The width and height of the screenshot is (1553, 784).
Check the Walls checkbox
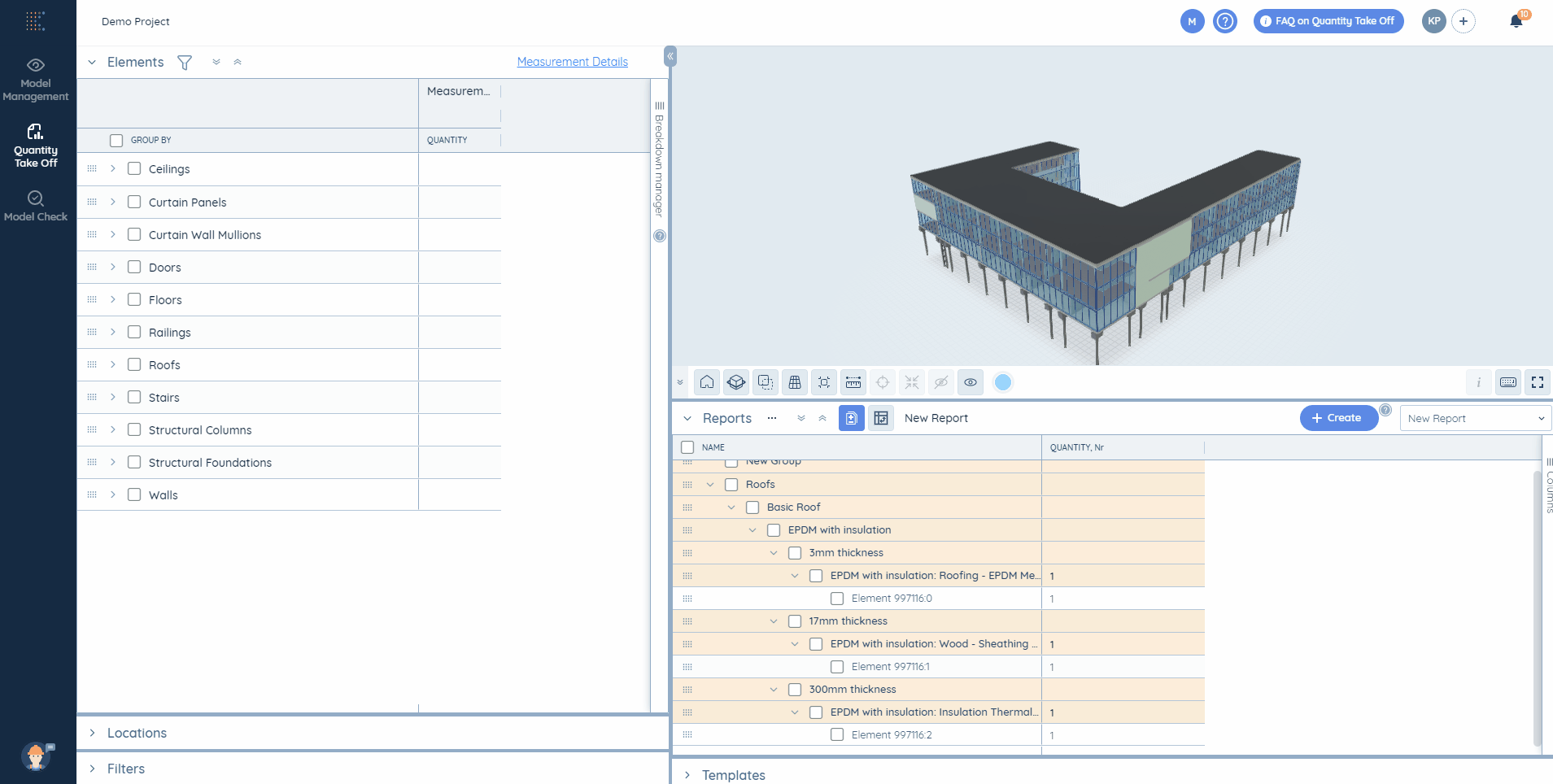(x=134, y=494)
